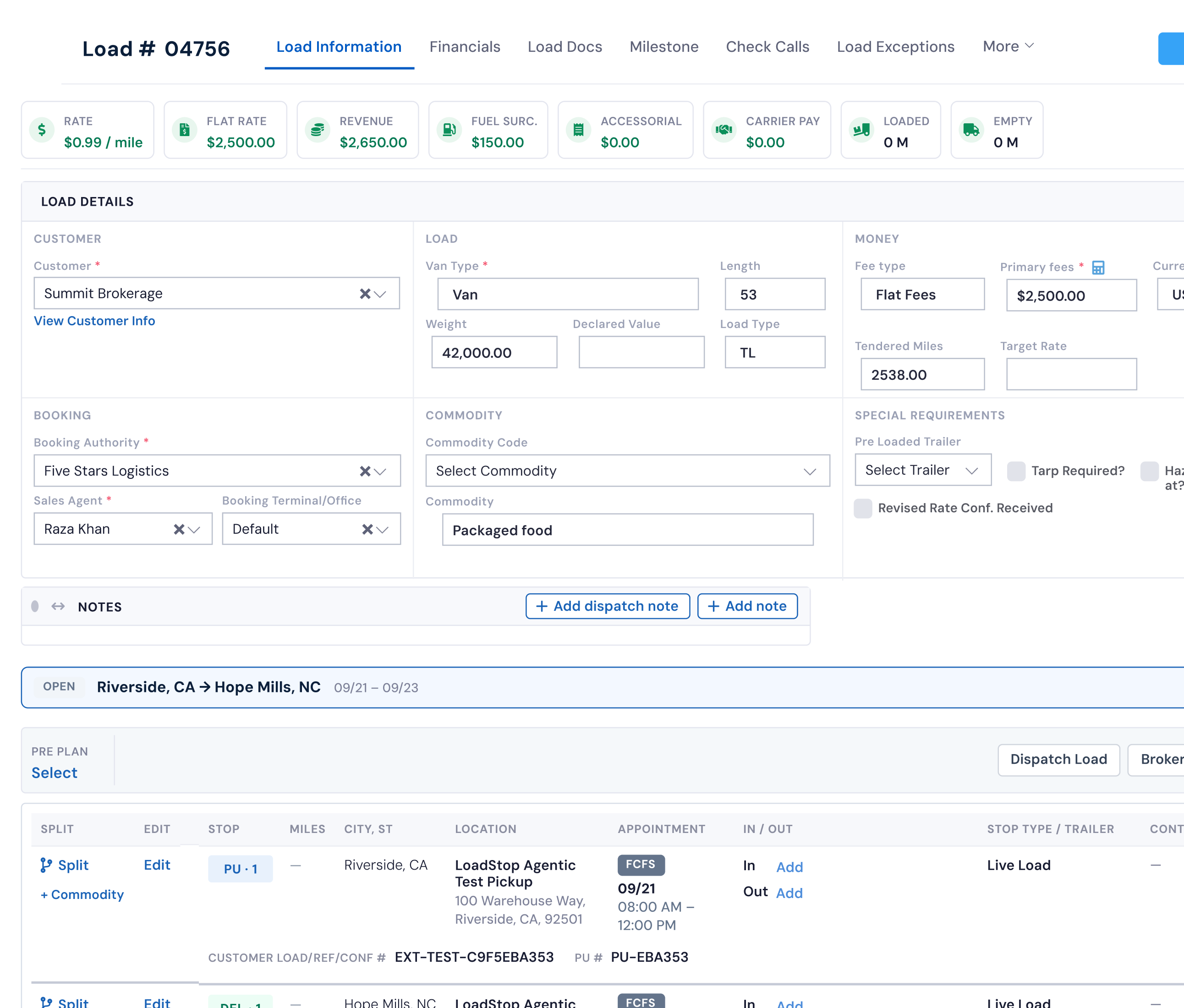This screenshot has height=1008, width=1184.
Task: Open the Booking Terminal/Office dropdown arrow
Action: tap(383, 529)
